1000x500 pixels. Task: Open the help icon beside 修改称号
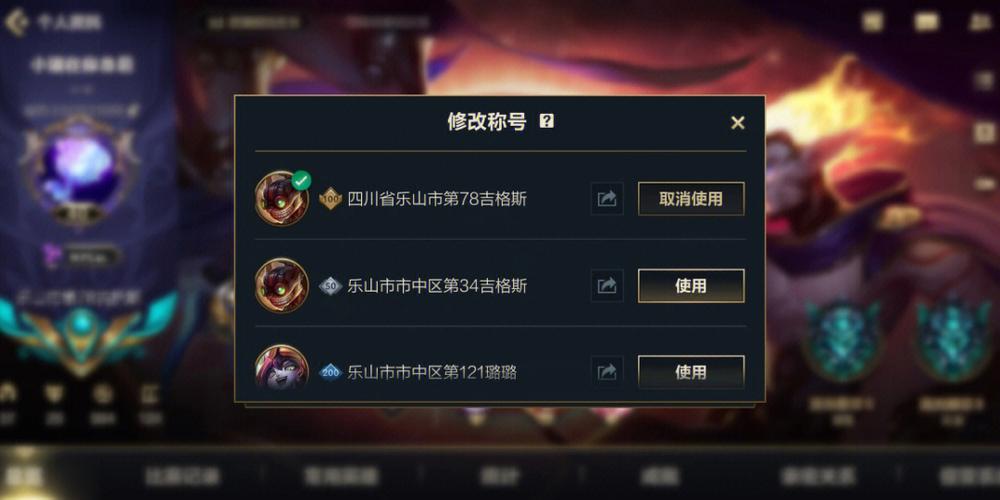click(546, 121)
